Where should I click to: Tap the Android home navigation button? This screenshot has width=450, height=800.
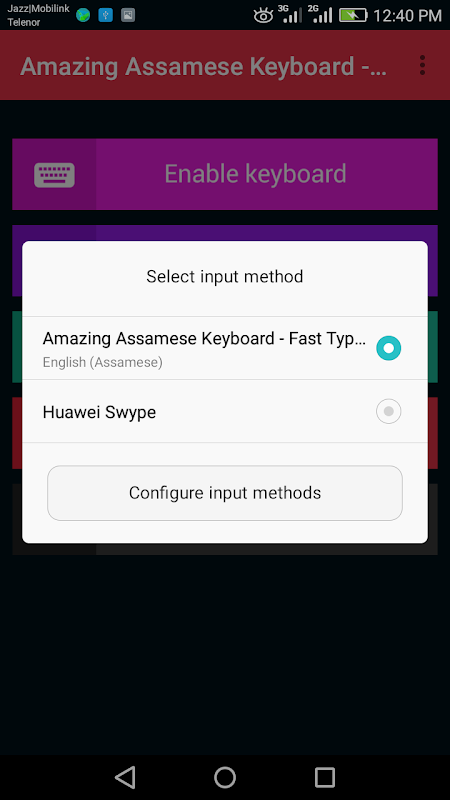coord(225,778)
